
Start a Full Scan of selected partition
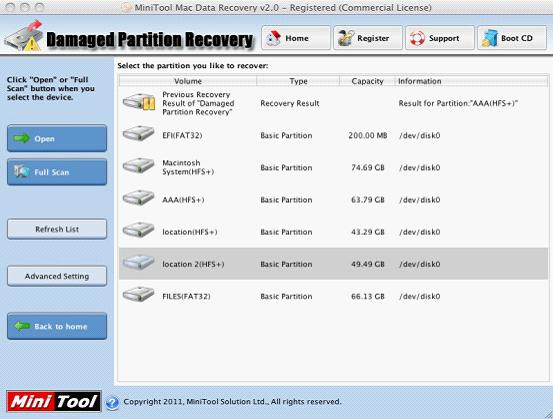[x=57, y=172]
